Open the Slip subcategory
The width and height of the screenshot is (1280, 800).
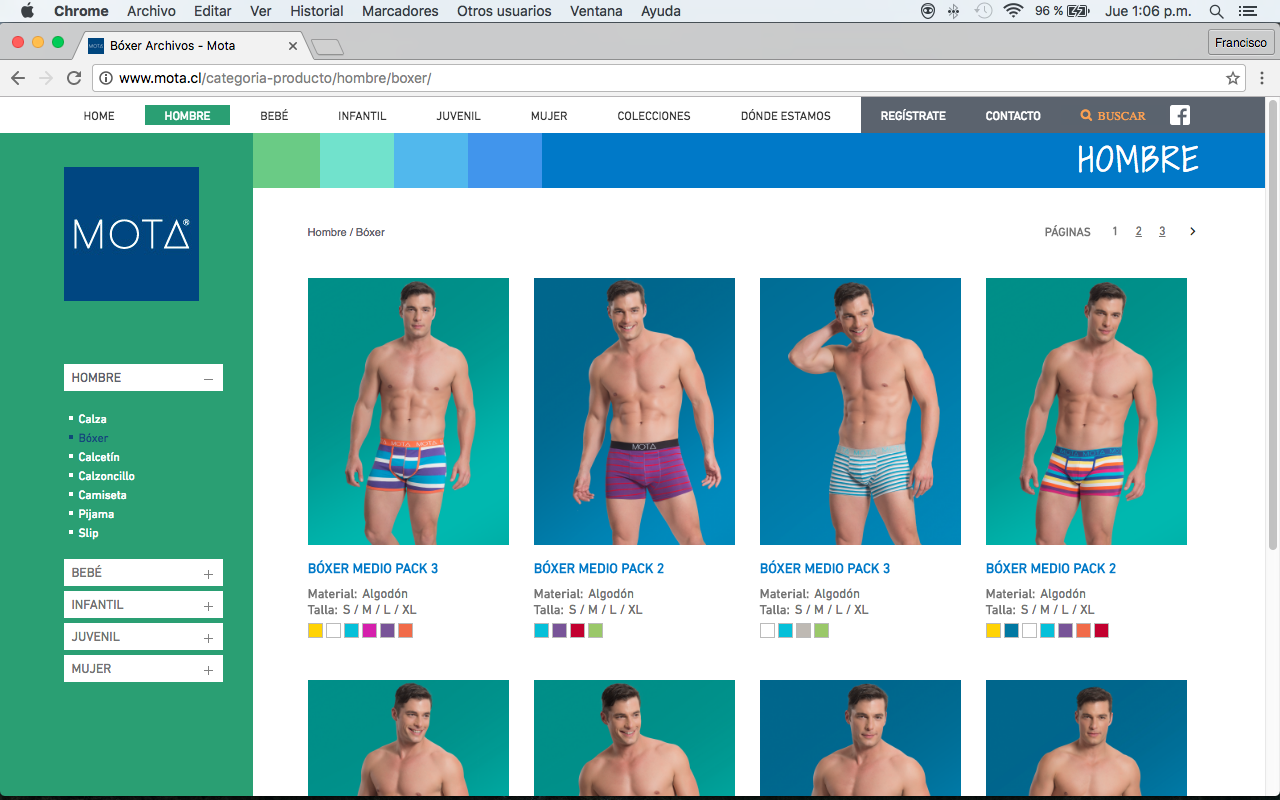click(88, 533)
